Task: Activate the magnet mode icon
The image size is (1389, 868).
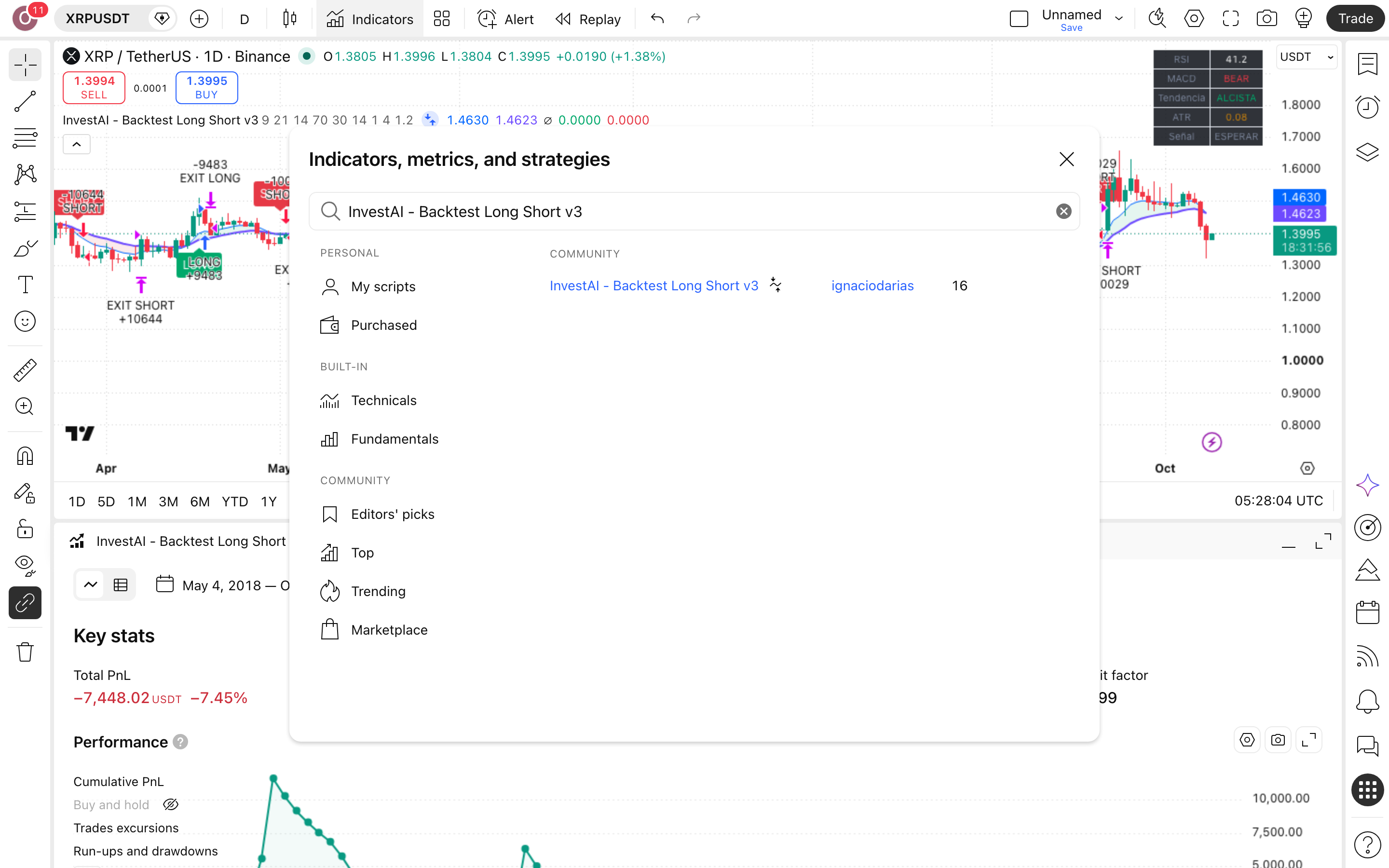Action: pos(25,456)
